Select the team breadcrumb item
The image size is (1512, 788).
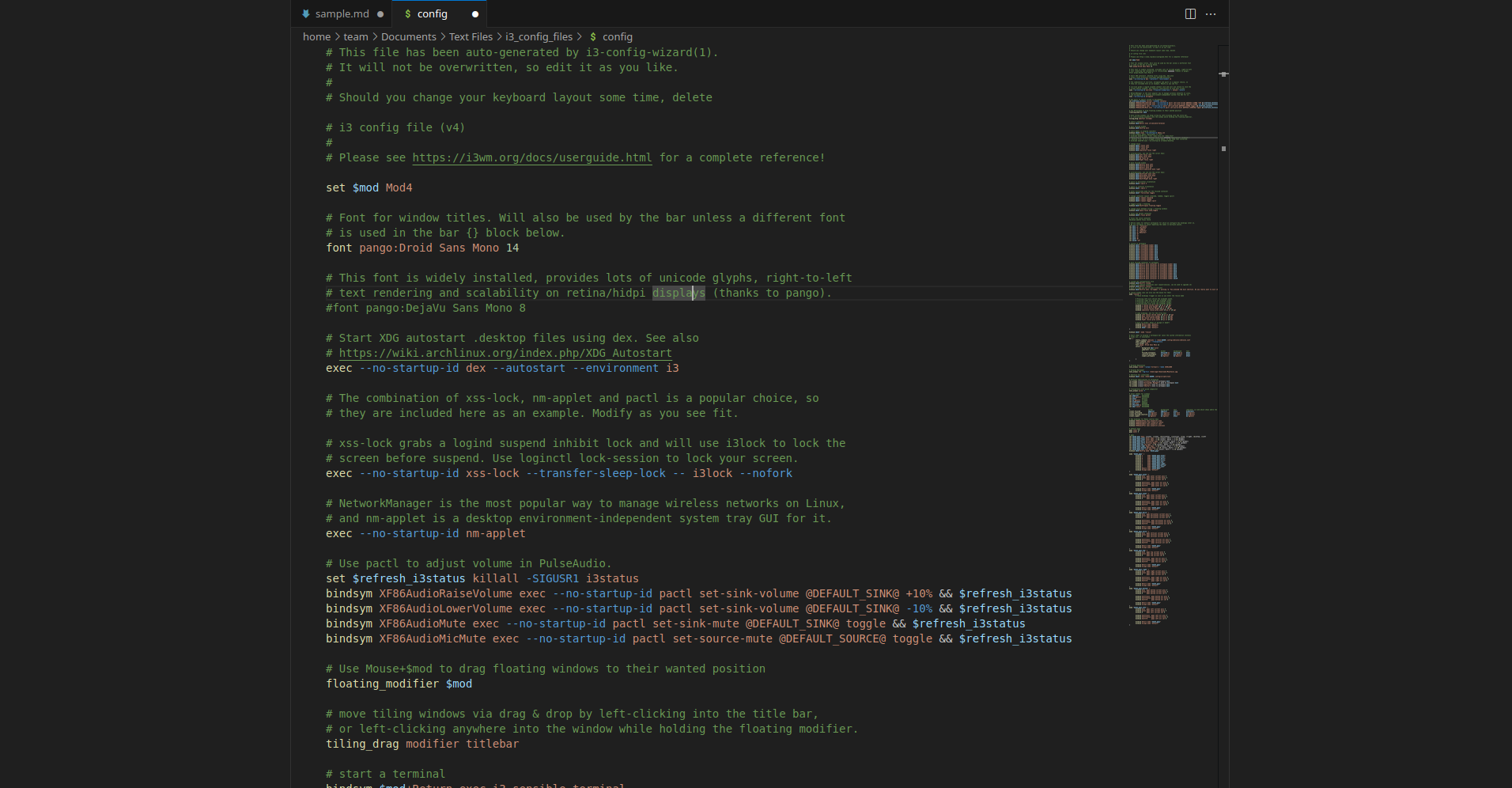[x=355, y=36]
